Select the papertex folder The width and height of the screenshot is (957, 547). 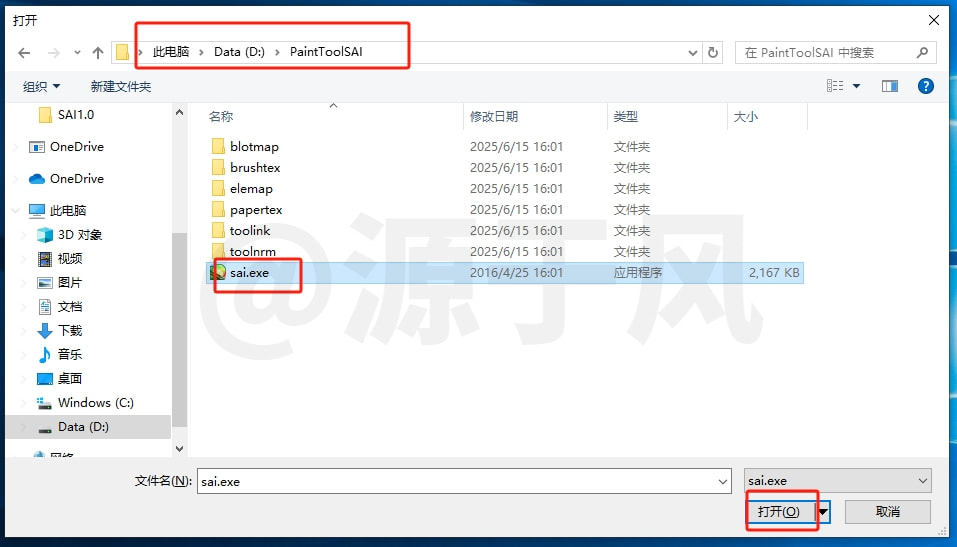pyautogui.click(x=256, y=209)
